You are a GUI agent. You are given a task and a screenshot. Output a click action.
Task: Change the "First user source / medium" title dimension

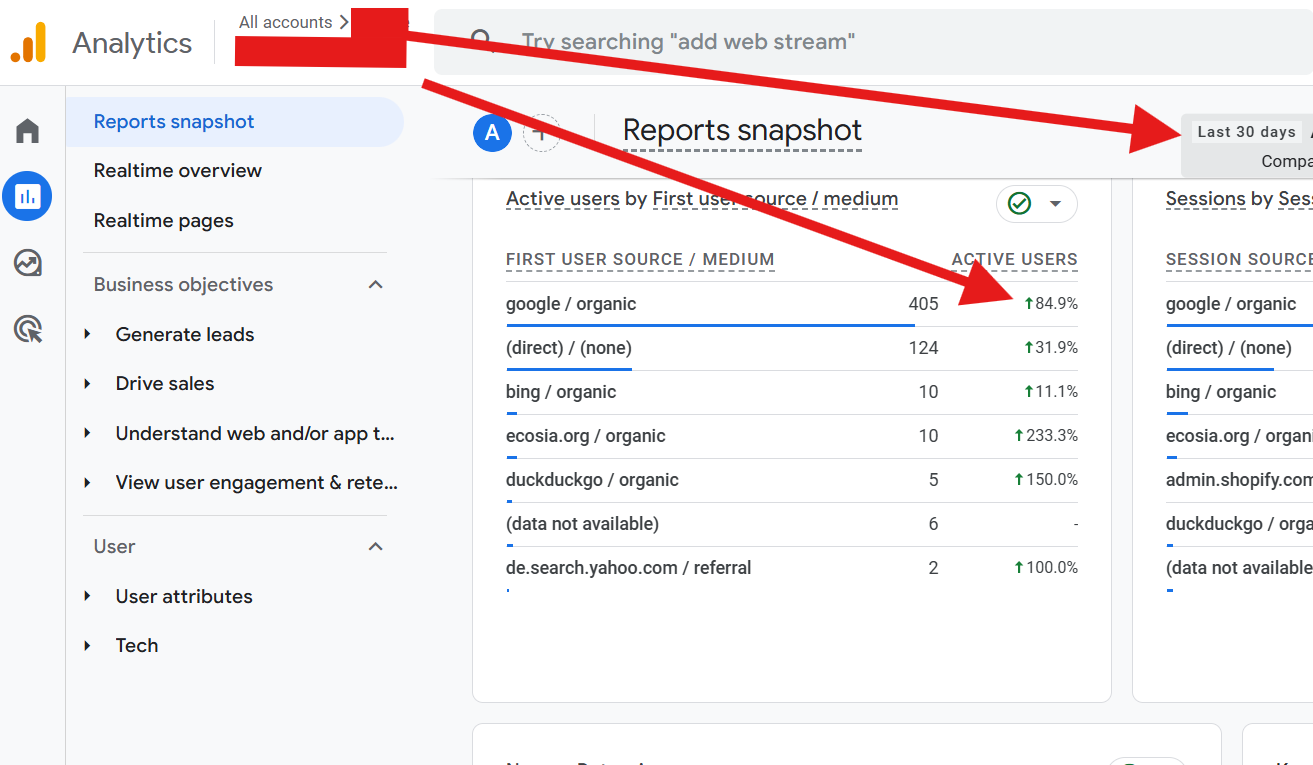[775, 199]
